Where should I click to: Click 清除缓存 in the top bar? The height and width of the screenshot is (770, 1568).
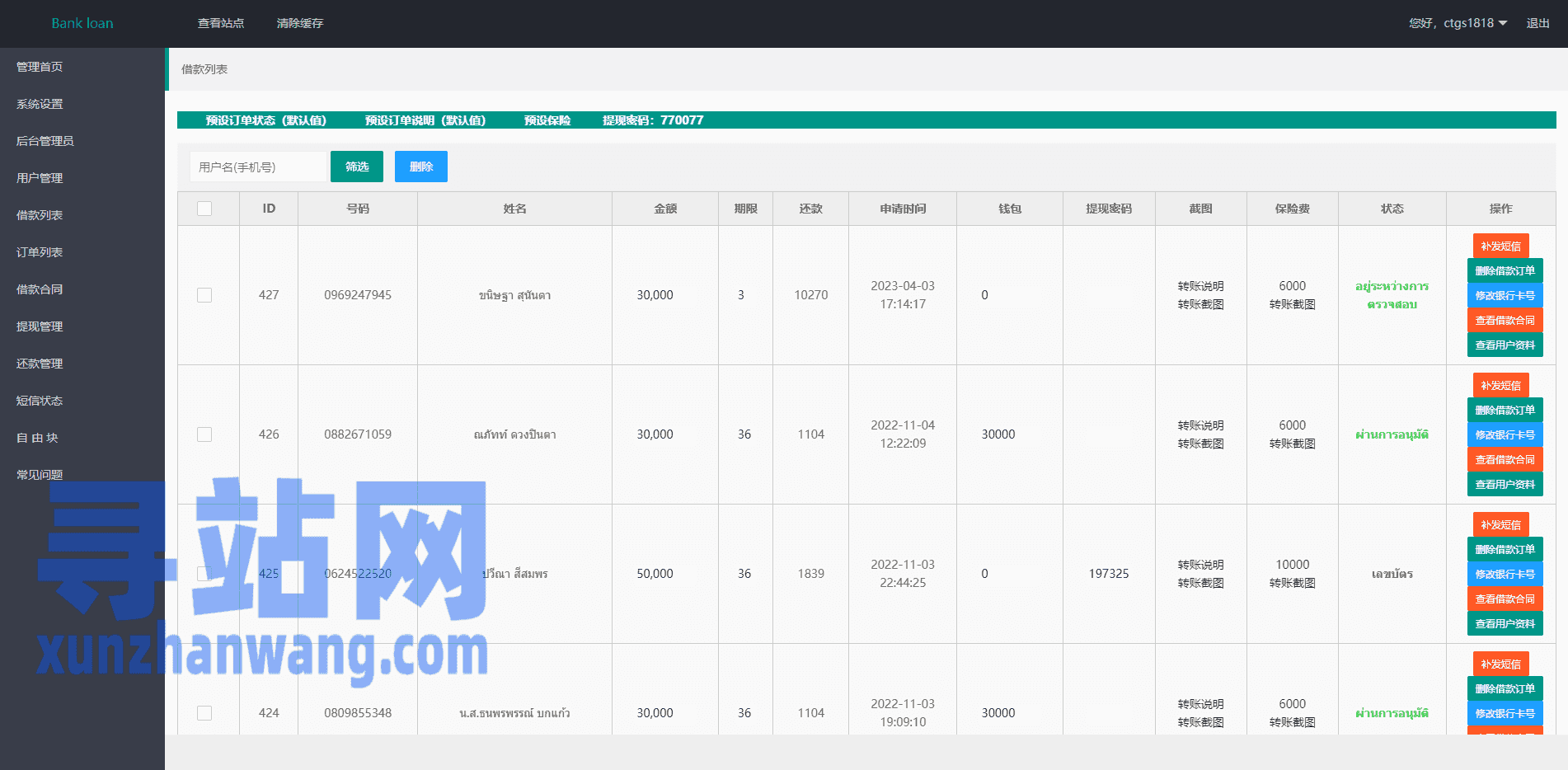point(300,23)
